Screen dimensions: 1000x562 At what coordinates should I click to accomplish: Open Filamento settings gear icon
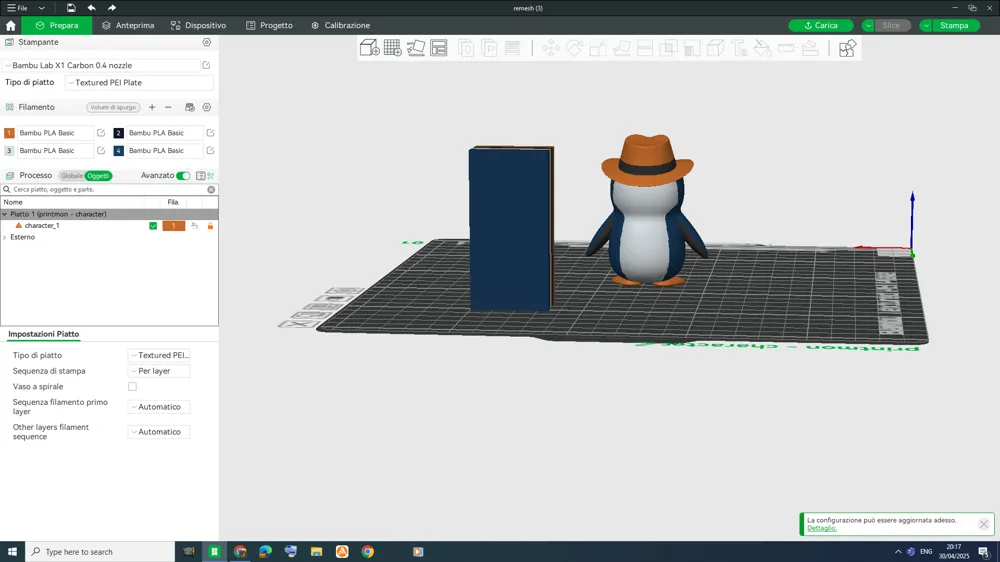click(x=207, y=107)
